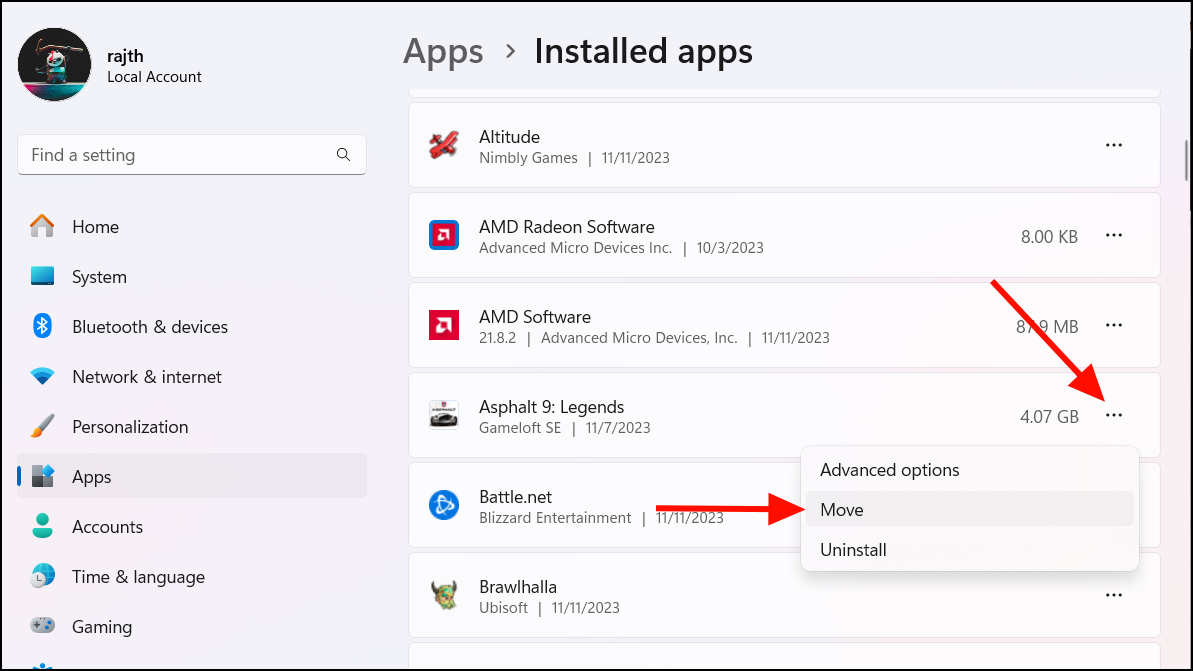Click the Brawlhalla app name
This screenshot has width=1193, height=671.
(x=517, y=587)
